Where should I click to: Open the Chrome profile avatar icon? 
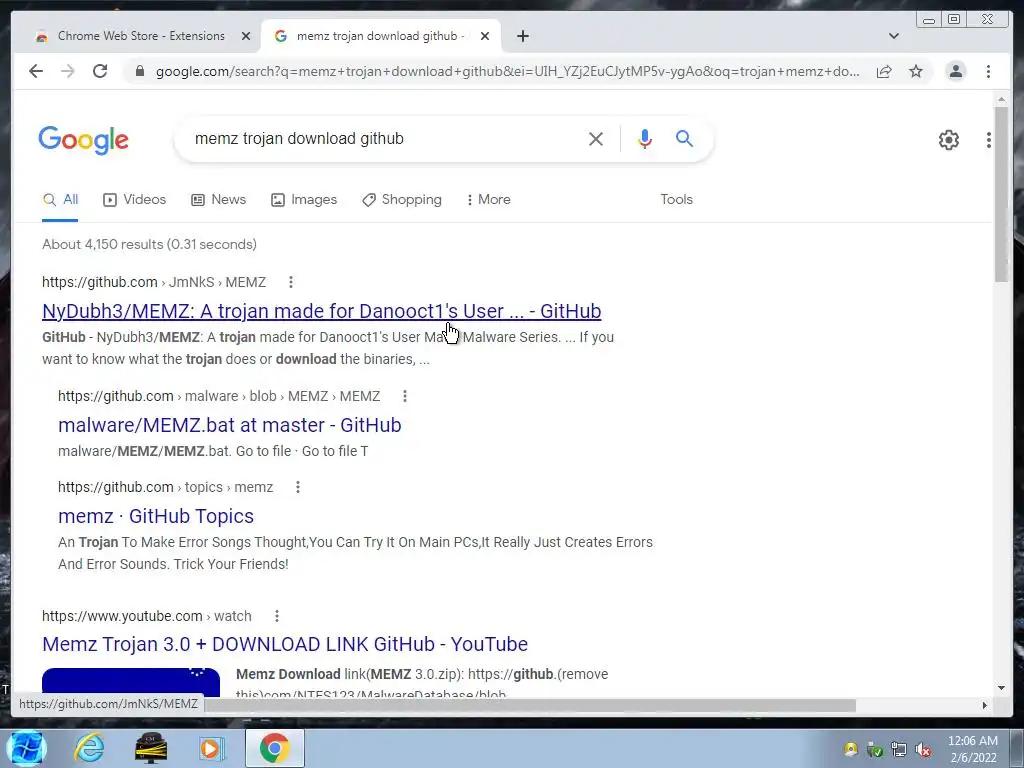[955, 71]
